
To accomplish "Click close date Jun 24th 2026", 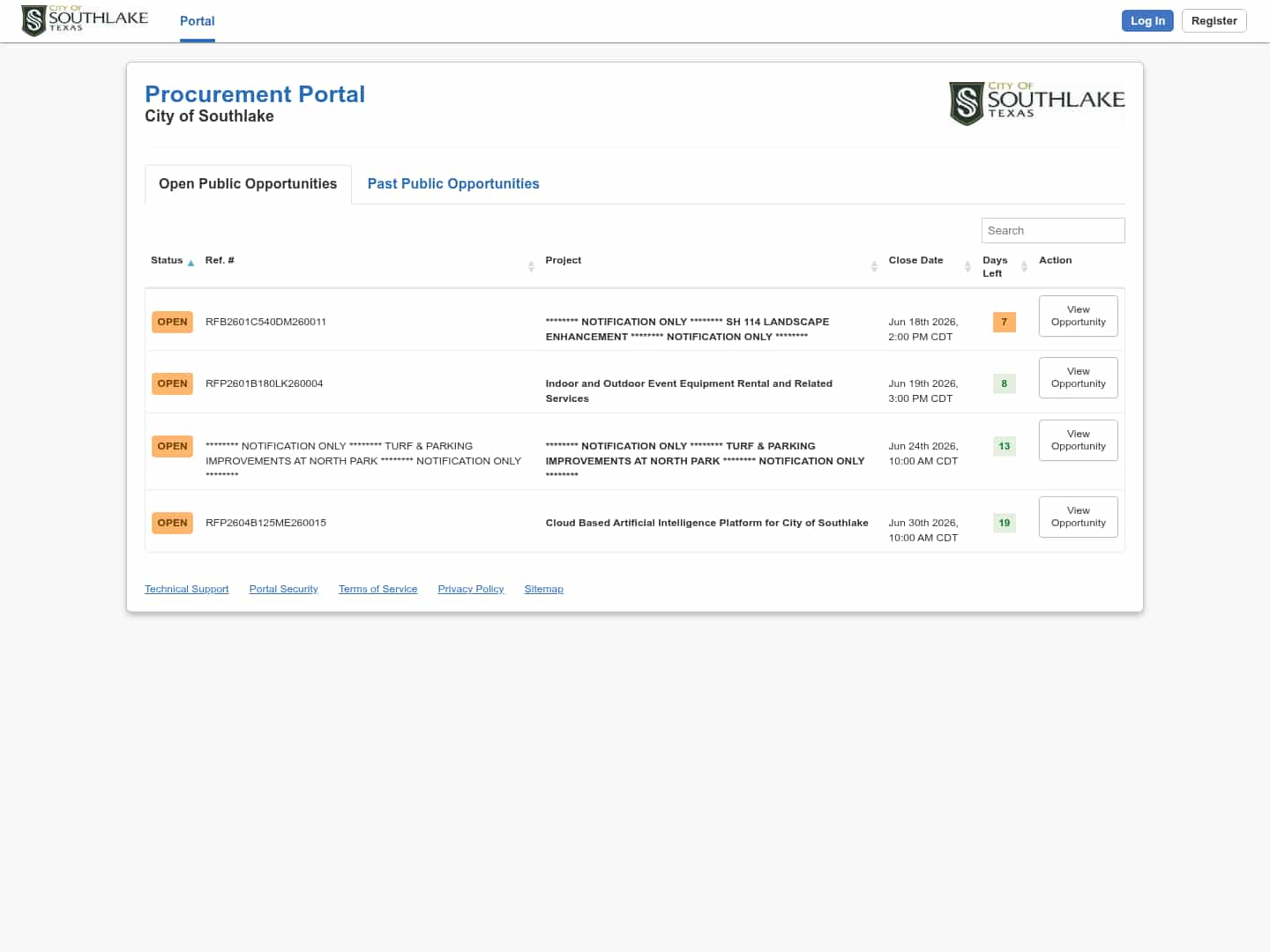I will tap(923, 453).
